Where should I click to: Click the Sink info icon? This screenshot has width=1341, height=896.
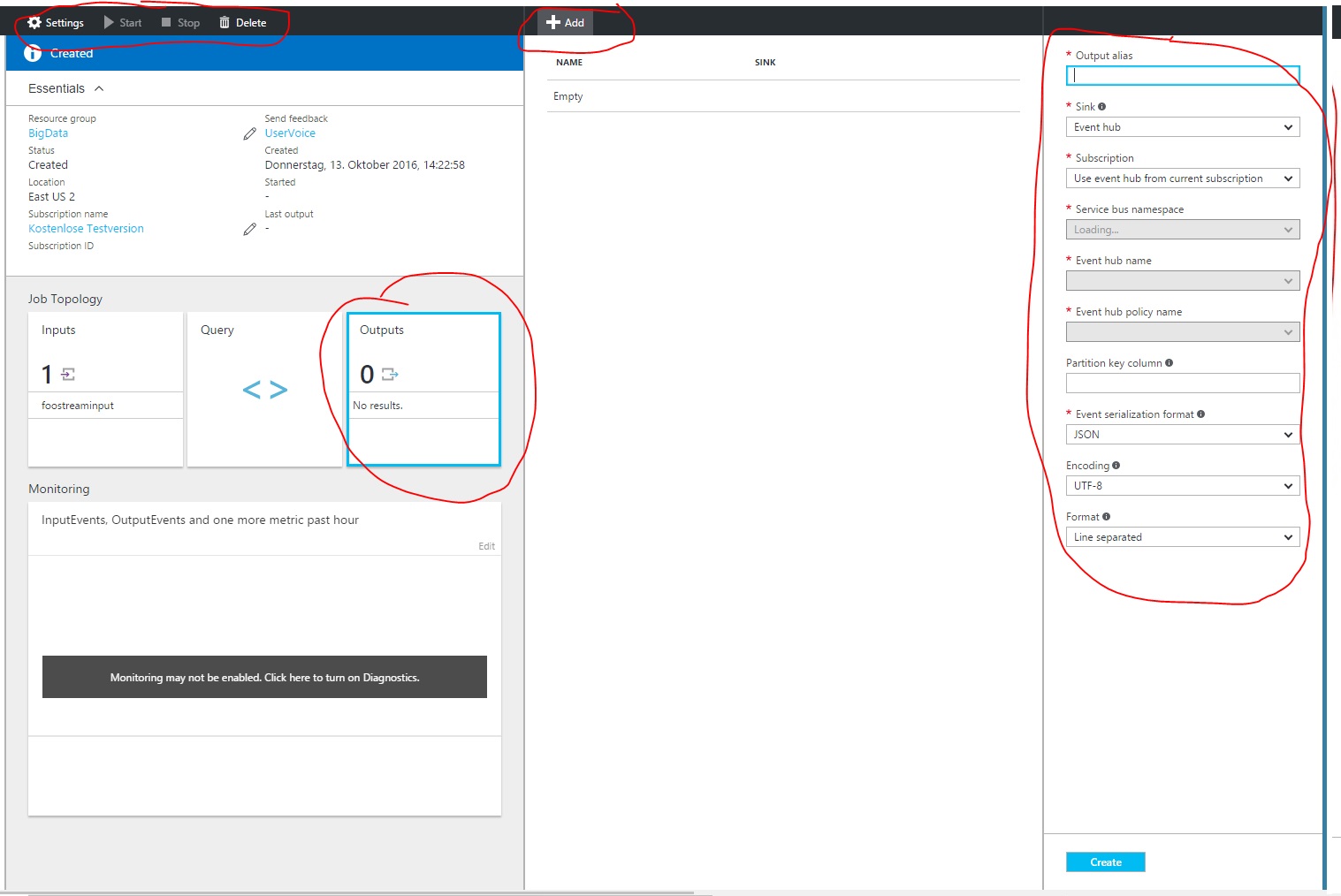coord(1101,107)
